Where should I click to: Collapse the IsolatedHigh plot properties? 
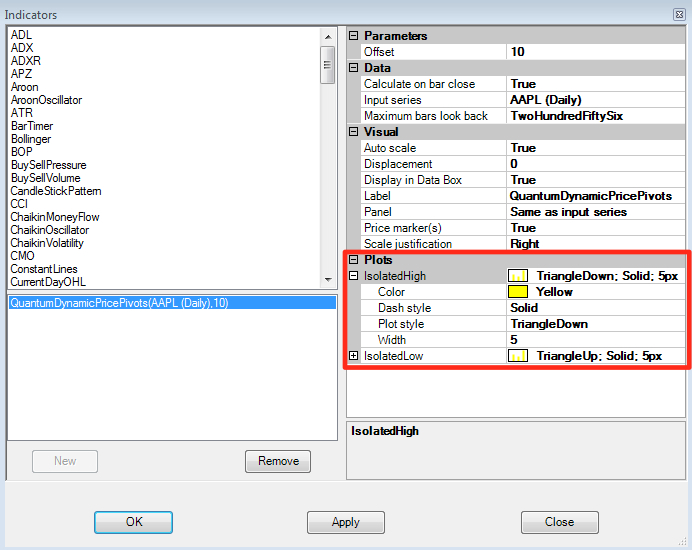pos(354,276)
